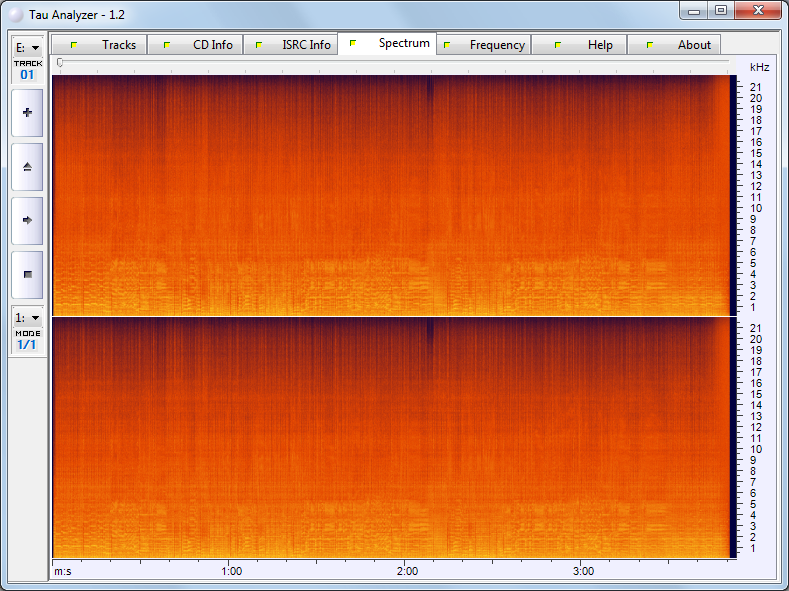Click the TRACK 01 indicator
Screen dimensions: 789x591
point(27,70)
